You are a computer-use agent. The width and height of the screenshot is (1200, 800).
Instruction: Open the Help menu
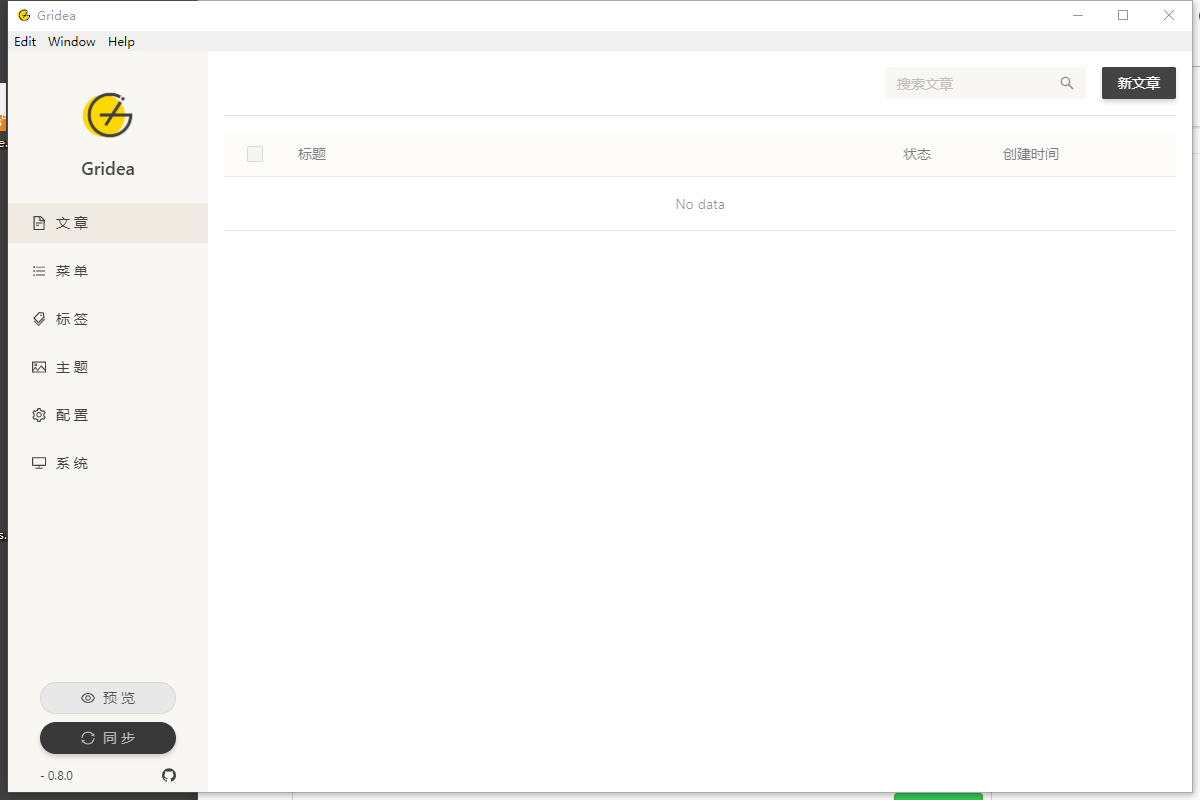[121, 41]
